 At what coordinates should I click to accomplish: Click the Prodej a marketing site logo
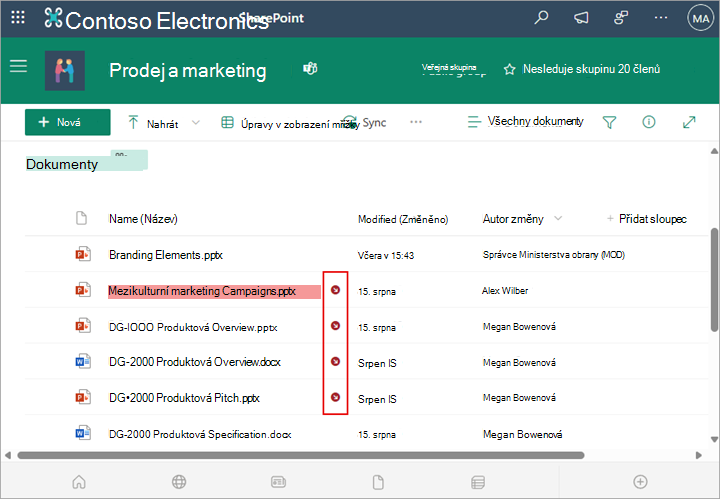(x=65, y=70)
